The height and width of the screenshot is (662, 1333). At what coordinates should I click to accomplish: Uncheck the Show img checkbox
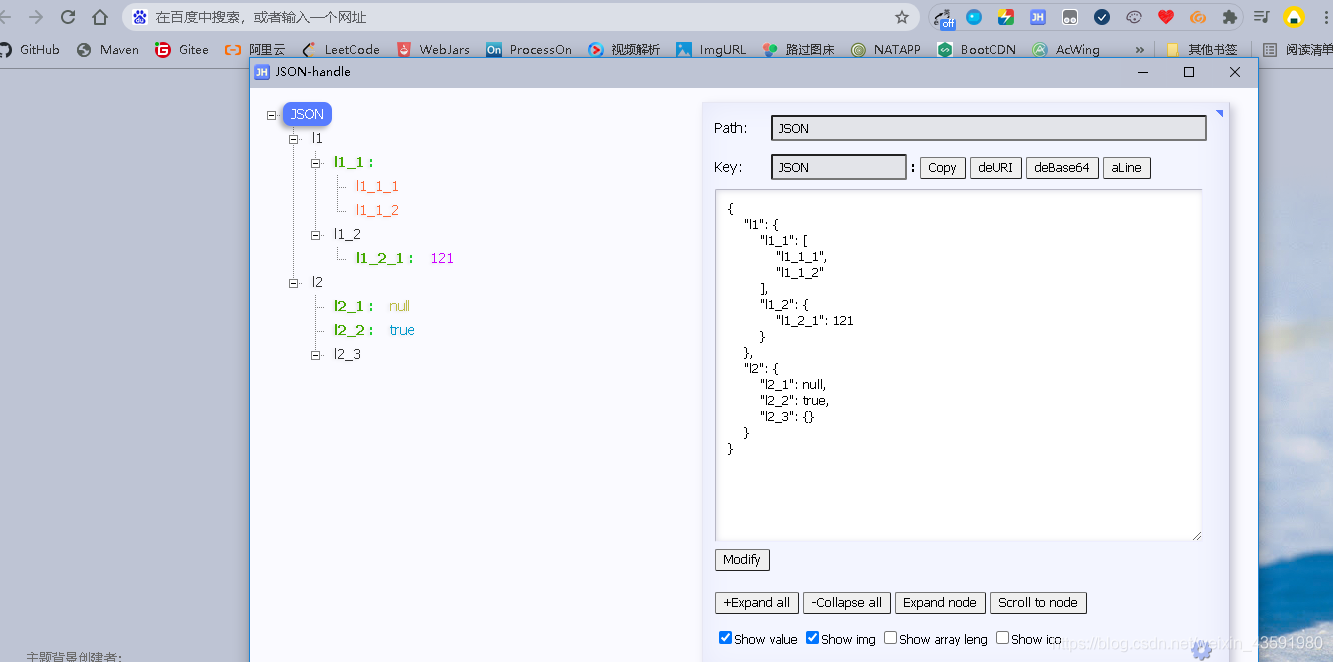tap(812, 638)
